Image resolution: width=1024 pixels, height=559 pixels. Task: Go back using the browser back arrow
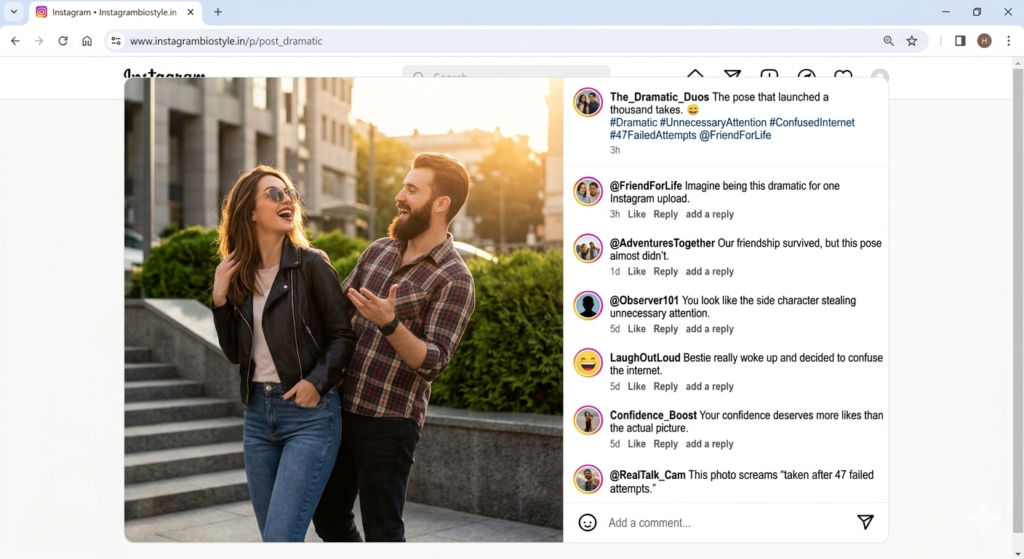tap(15, 40)
